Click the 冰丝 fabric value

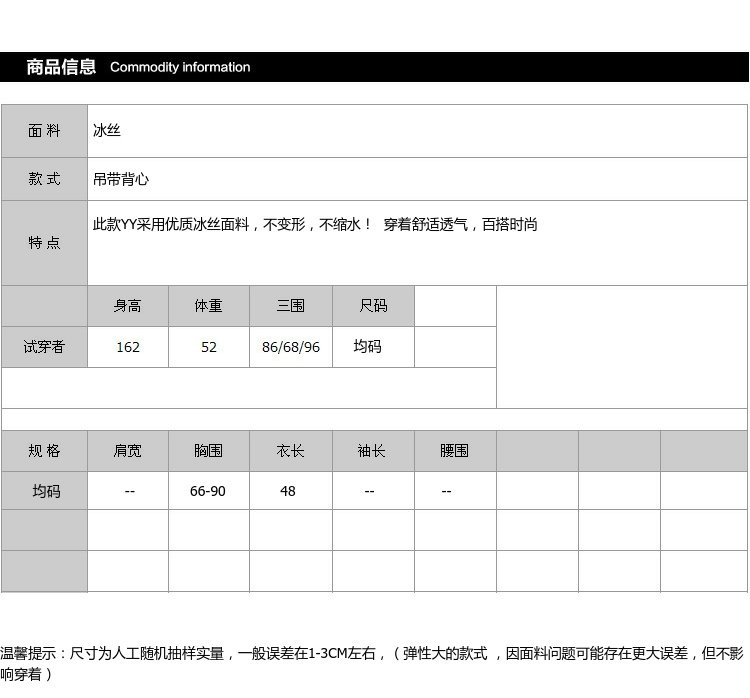pyautogui.click(x=107, y=131)
